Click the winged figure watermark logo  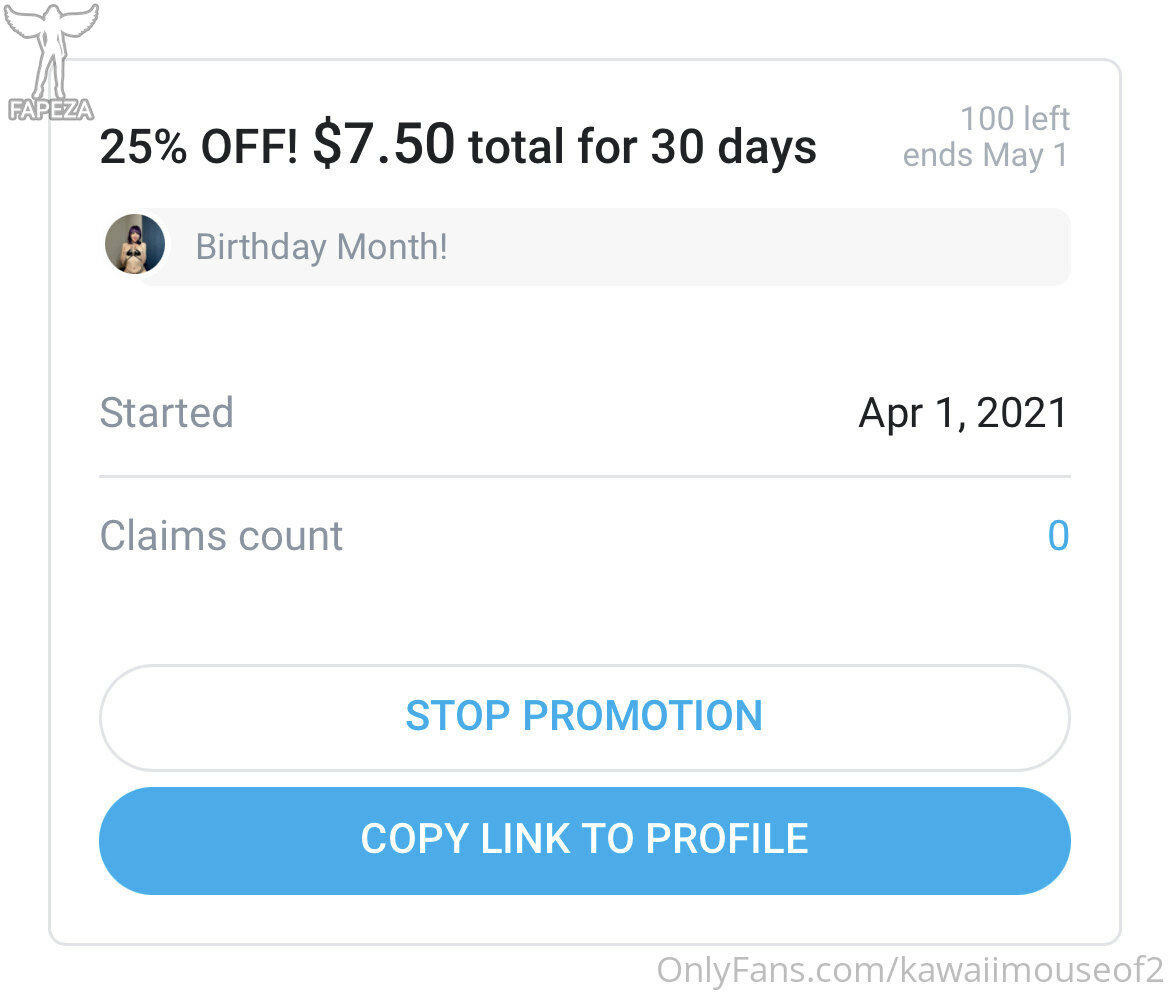click(x=50, y=50)
